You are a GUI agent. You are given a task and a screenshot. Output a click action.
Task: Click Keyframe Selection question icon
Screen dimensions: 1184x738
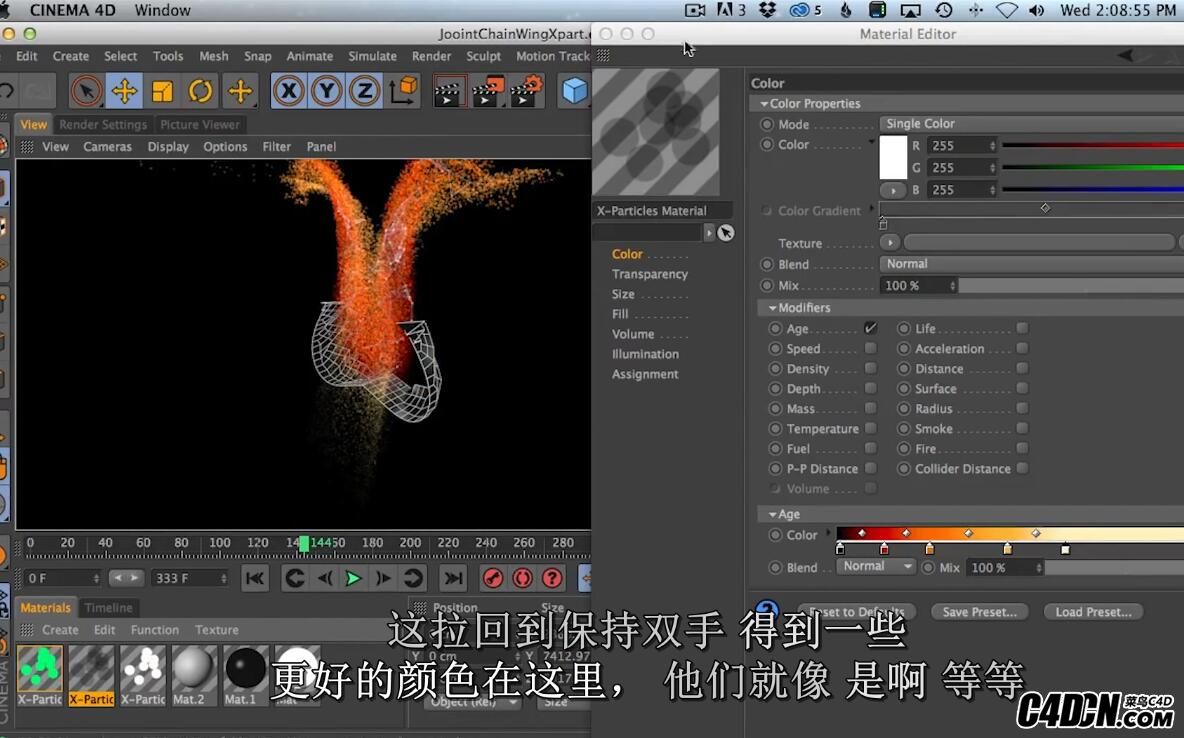(552, 579)
